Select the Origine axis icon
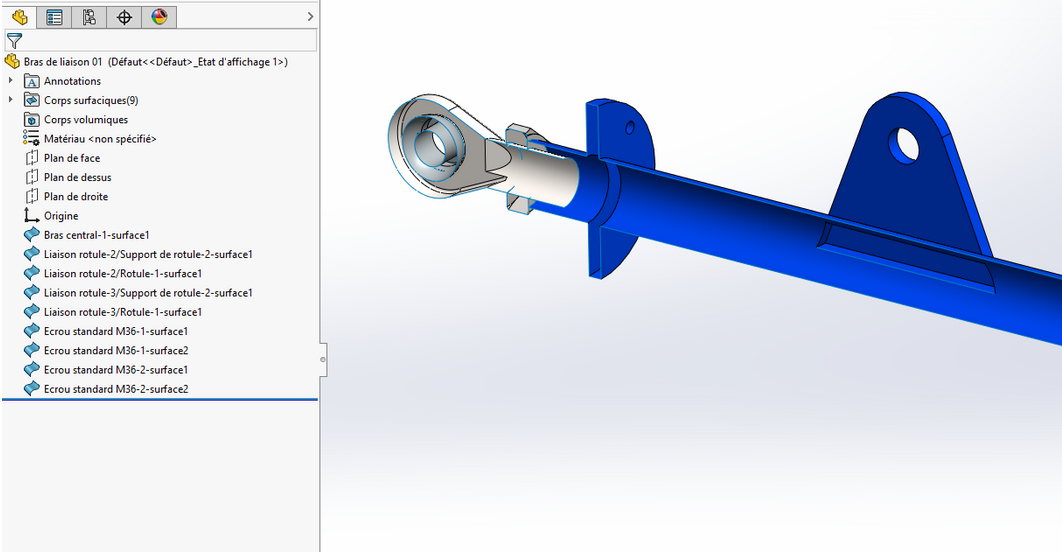This screenshot has width=1062, height=553. point(31,216)
